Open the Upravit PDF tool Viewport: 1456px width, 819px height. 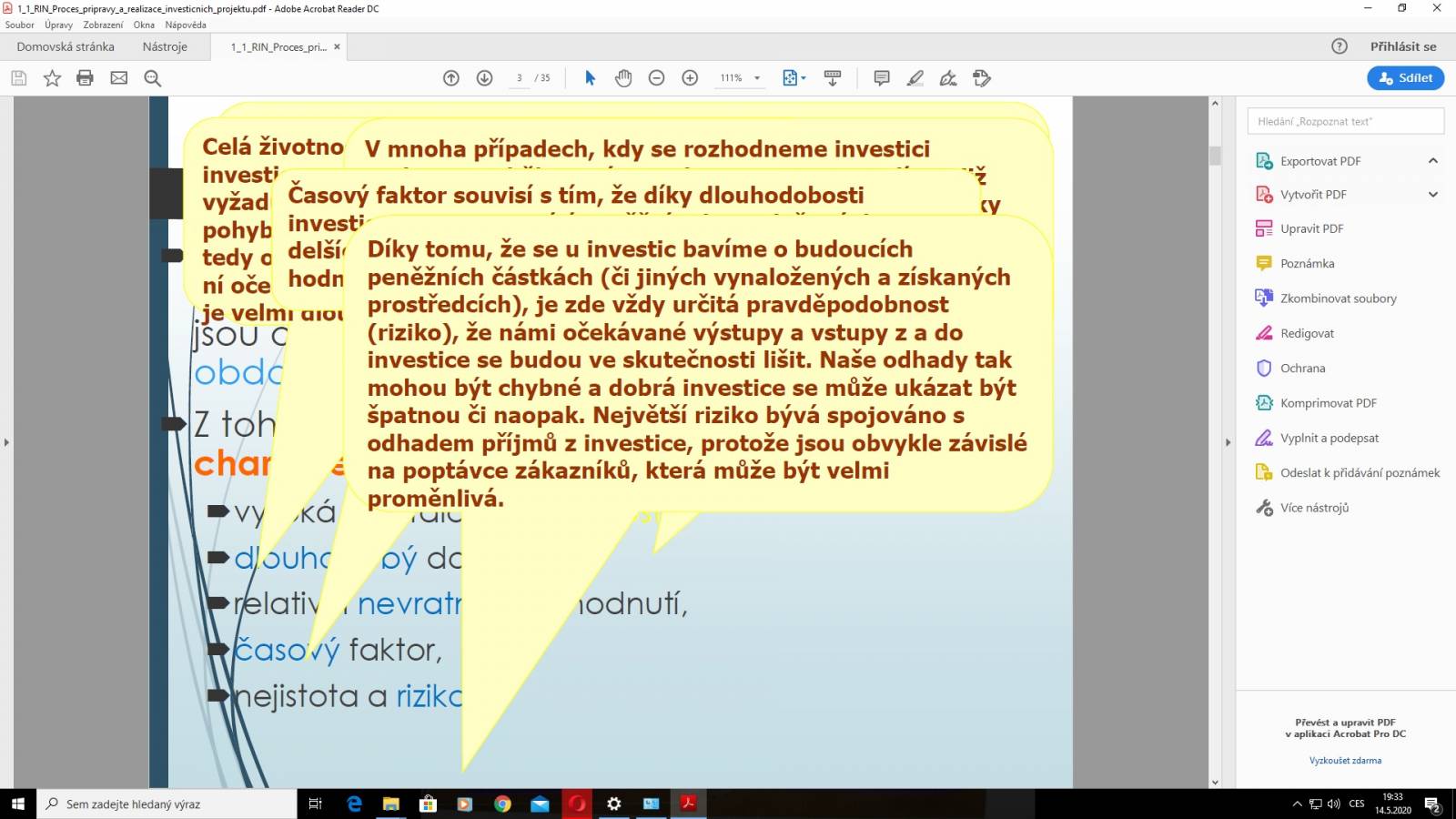tap(1311, 229)
